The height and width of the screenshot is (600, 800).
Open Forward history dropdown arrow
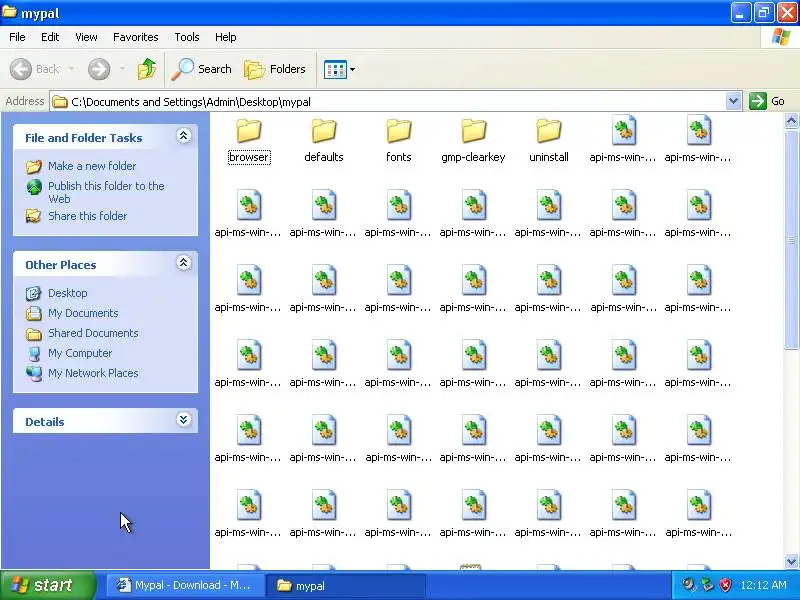point(122,69)
